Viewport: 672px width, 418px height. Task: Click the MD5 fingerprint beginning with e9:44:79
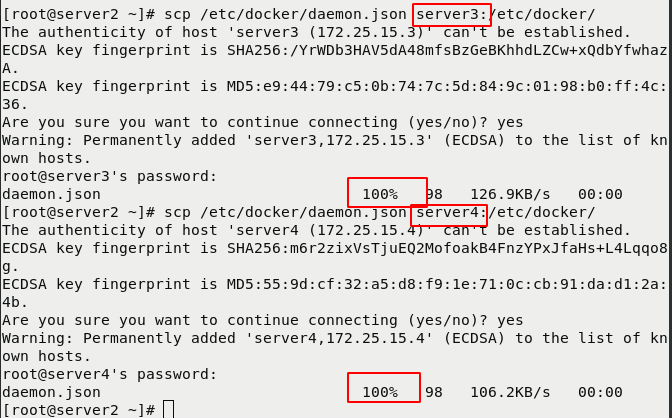[x=447, y=87]
